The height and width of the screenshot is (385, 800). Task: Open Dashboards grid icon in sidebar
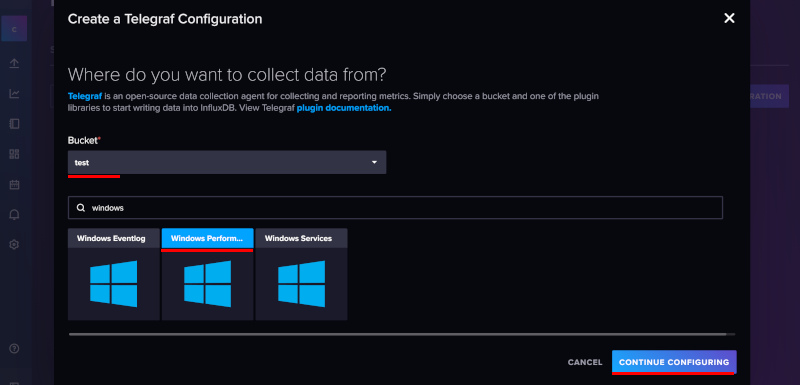click(x=14, y=154)
